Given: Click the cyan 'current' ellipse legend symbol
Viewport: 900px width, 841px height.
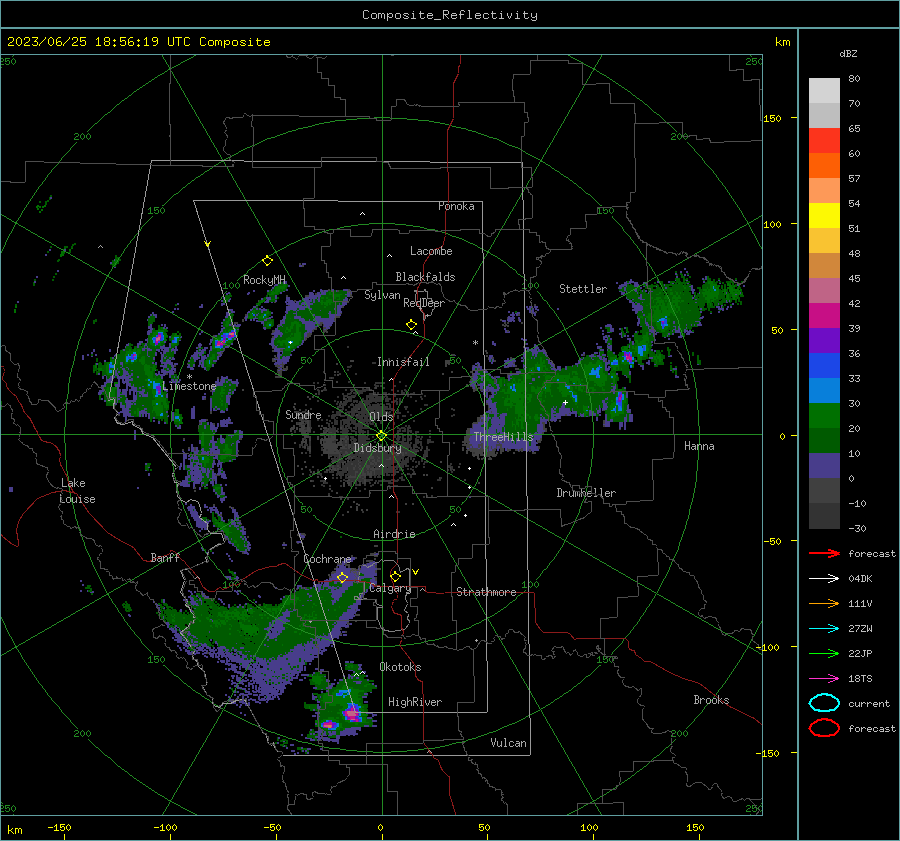Looking at the screenshot, I should point(824,703).
